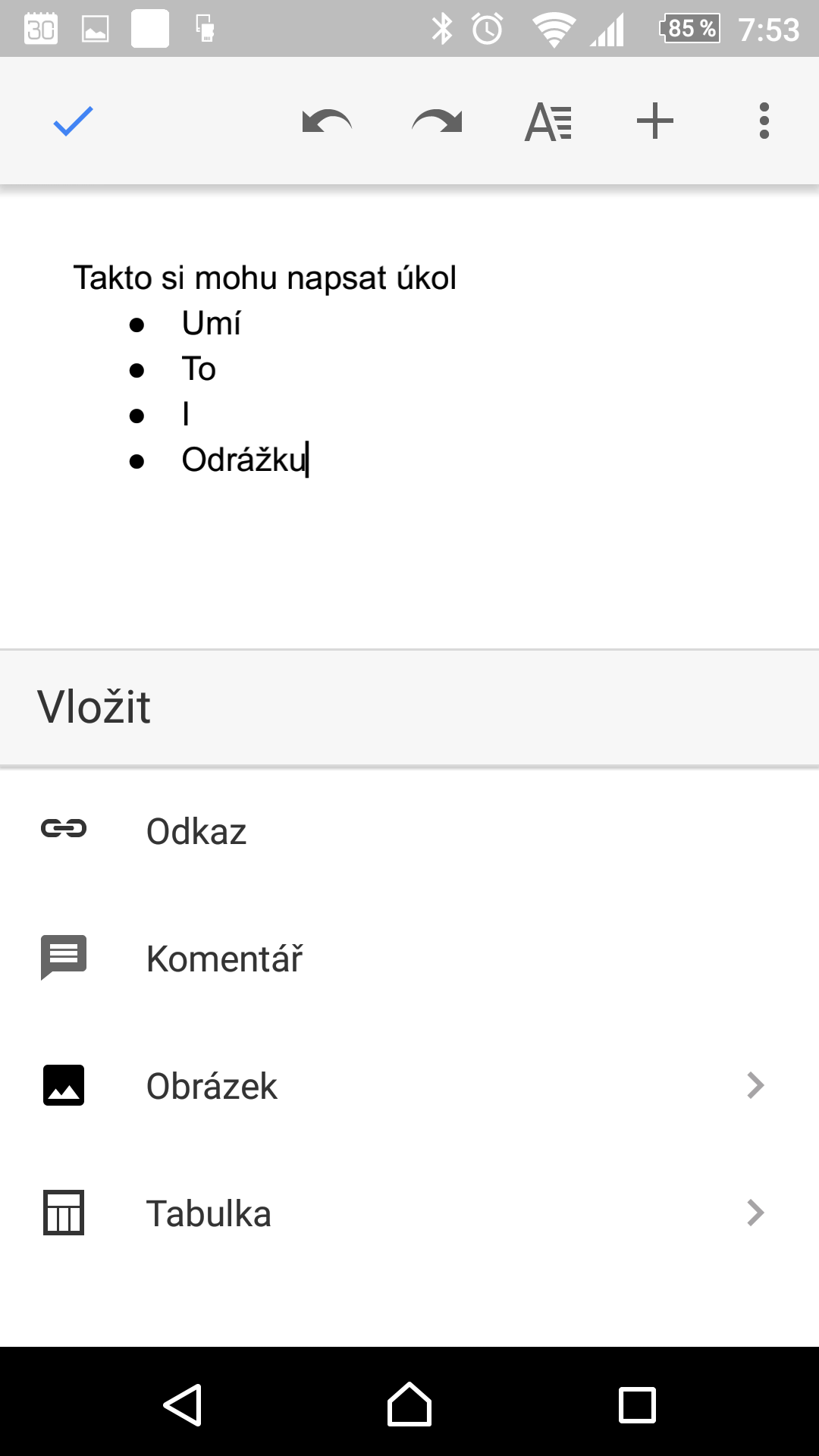Open the text formatting options
Image resolution: width=819 pixels, height=1456 pixels.
click(548, 121)
